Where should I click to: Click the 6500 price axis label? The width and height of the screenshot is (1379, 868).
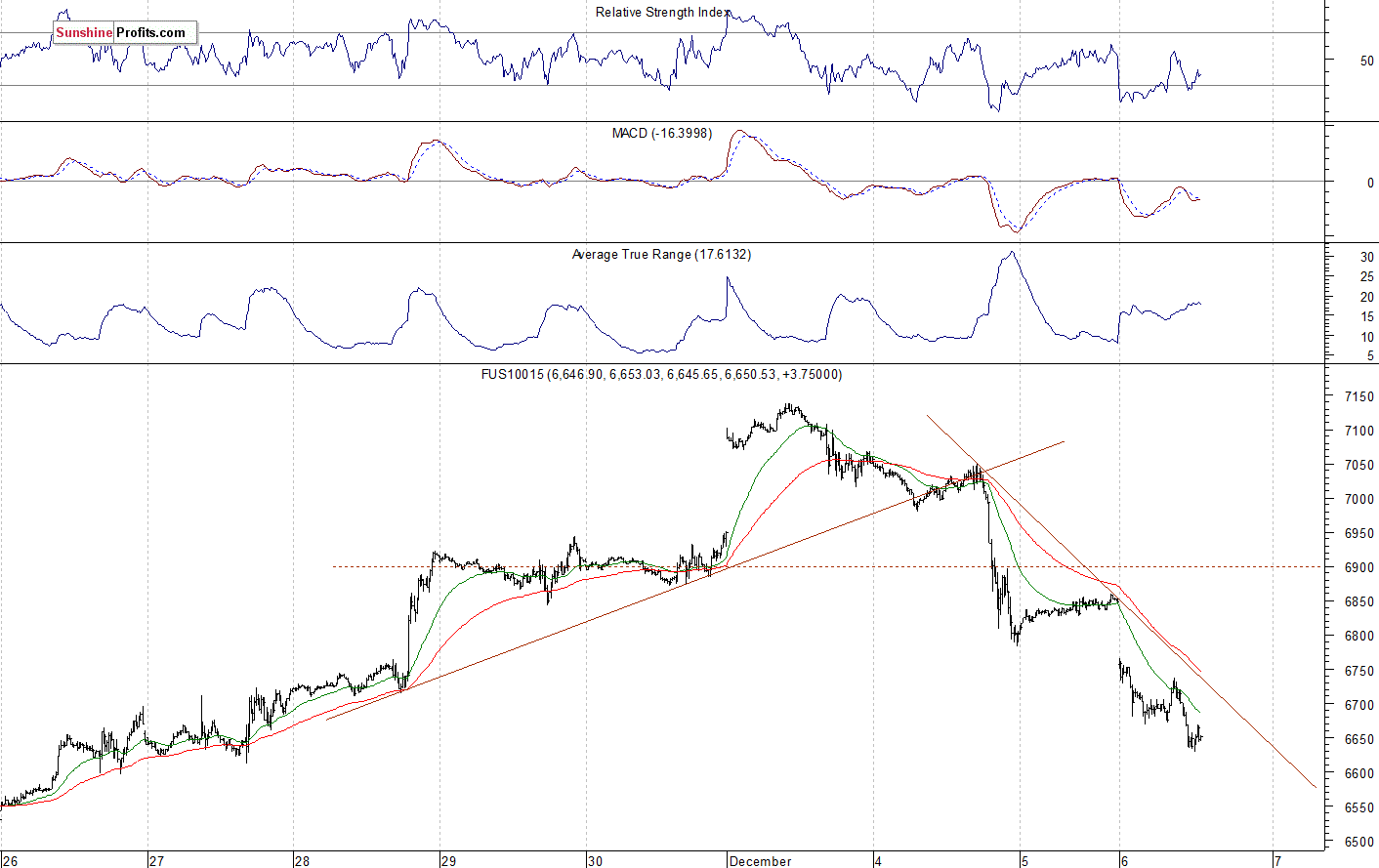pyautogui.click(x=1358, y=843)
